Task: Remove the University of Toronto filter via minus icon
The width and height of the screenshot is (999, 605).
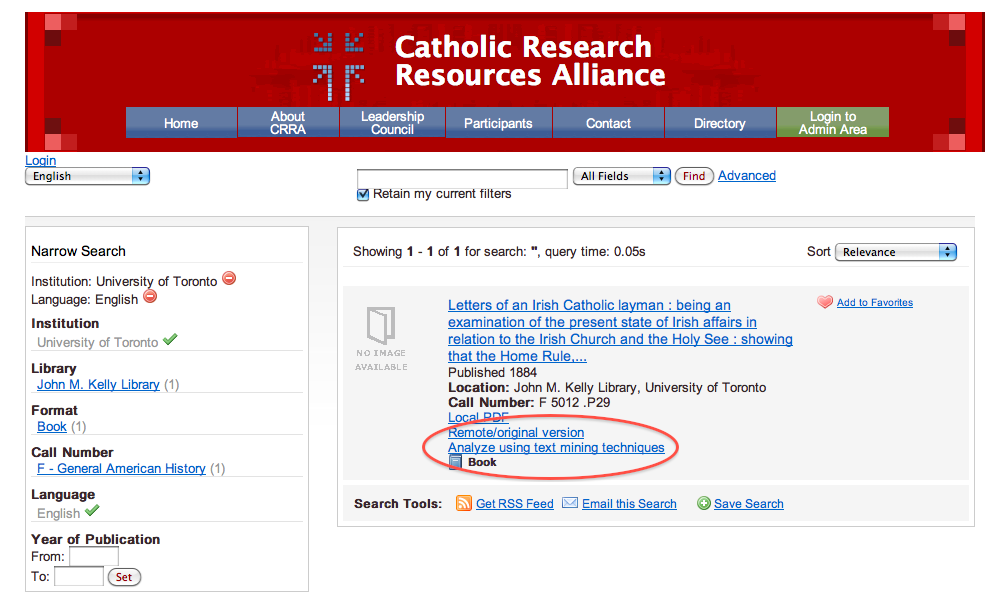Action: tap(229, 278)
